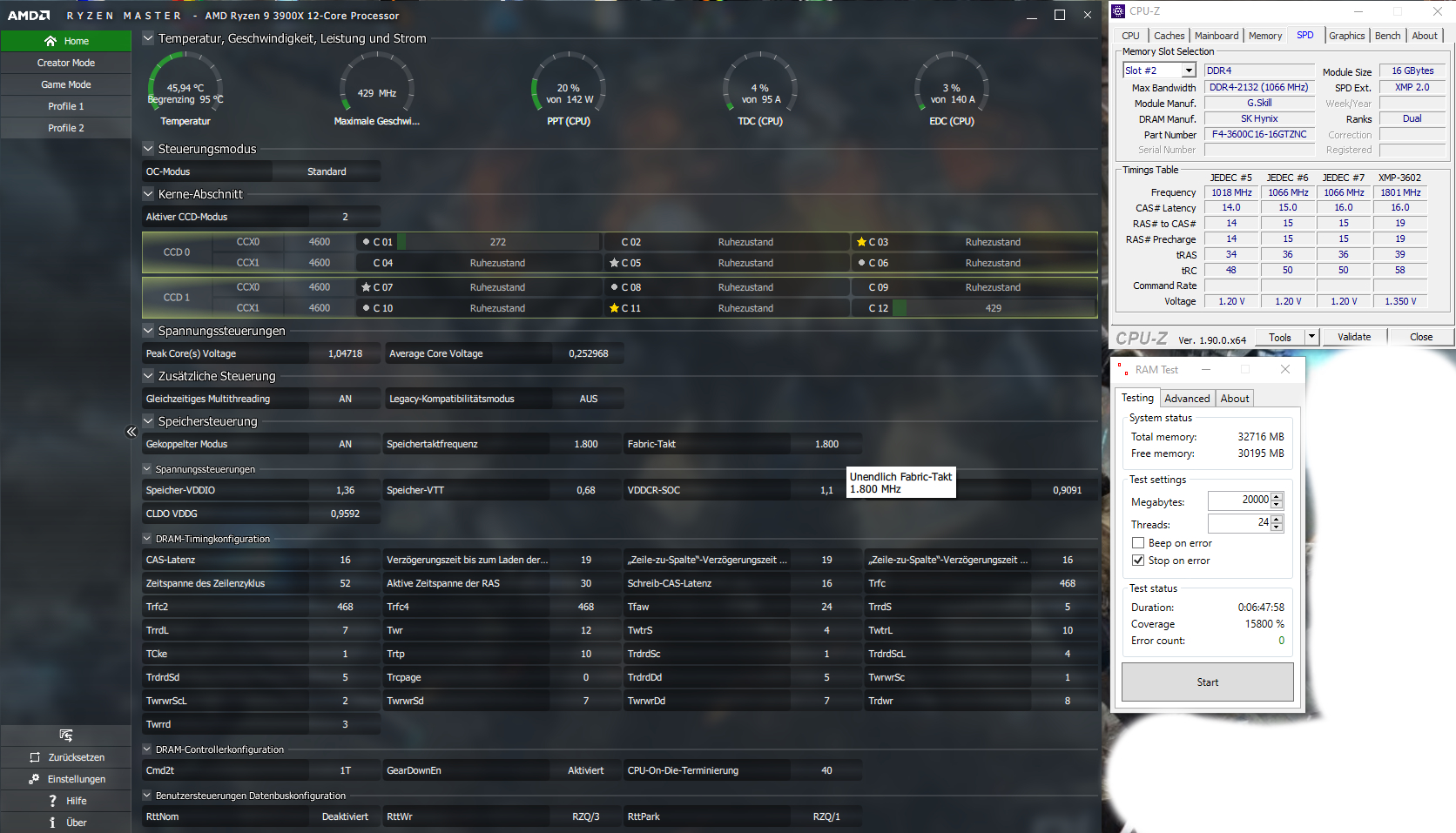Image resolution: width=1456 pixels, height=833 pixels.
Task: Click the C 12 core usage bar
Action: click(994, 308)
